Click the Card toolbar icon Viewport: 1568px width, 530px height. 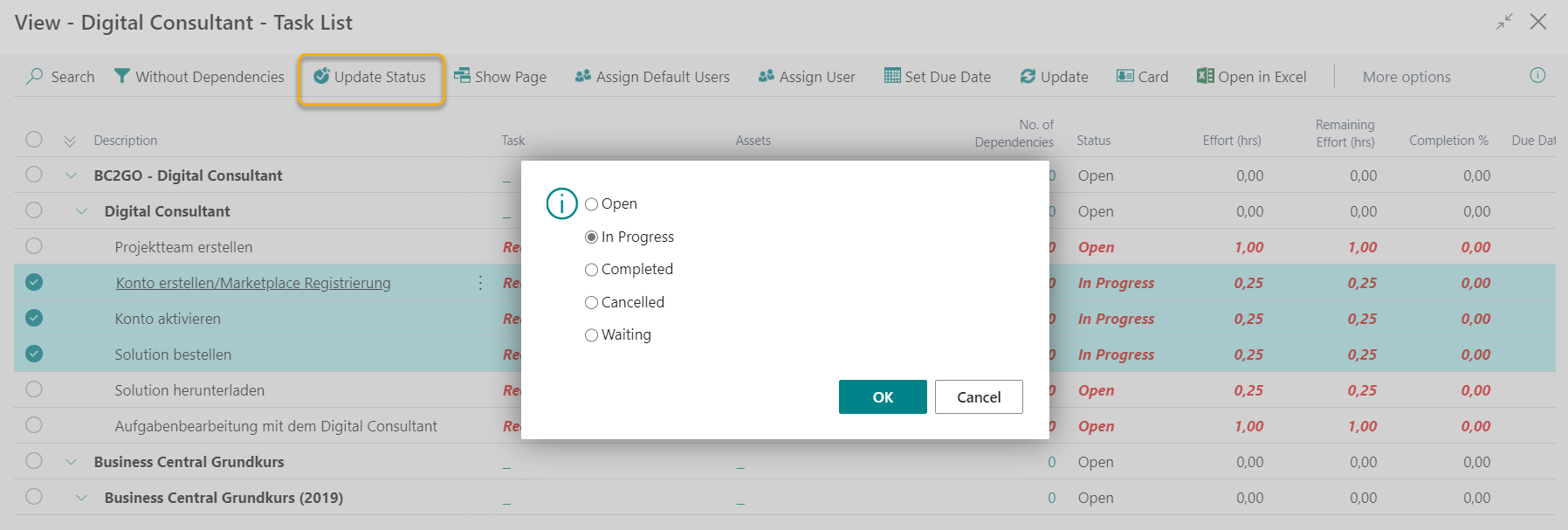(x=1125, y=77)
